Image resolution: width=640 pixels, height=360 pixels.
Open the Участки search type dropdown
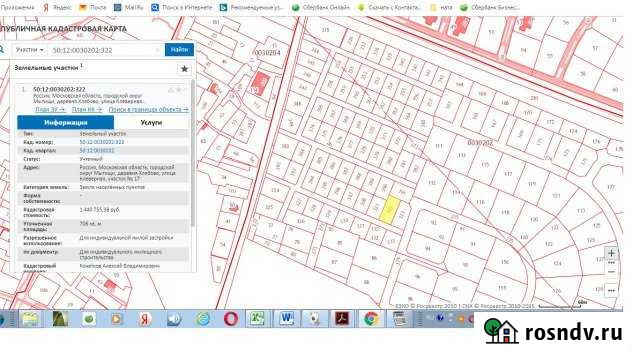[29, 50]
